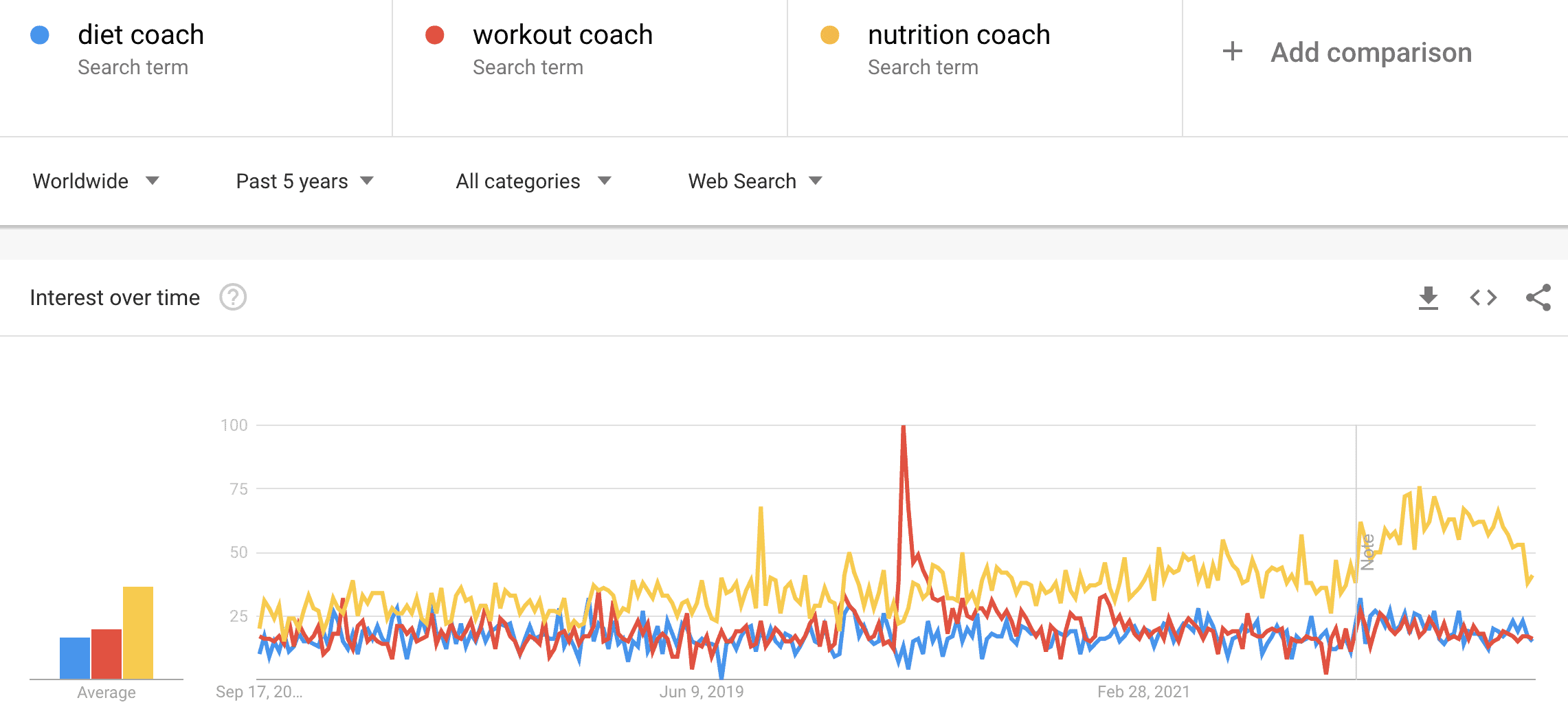This screenshot has width=1568, height=720.
Task: Open the Web Search type dropdown
Action: coord(754,181)
